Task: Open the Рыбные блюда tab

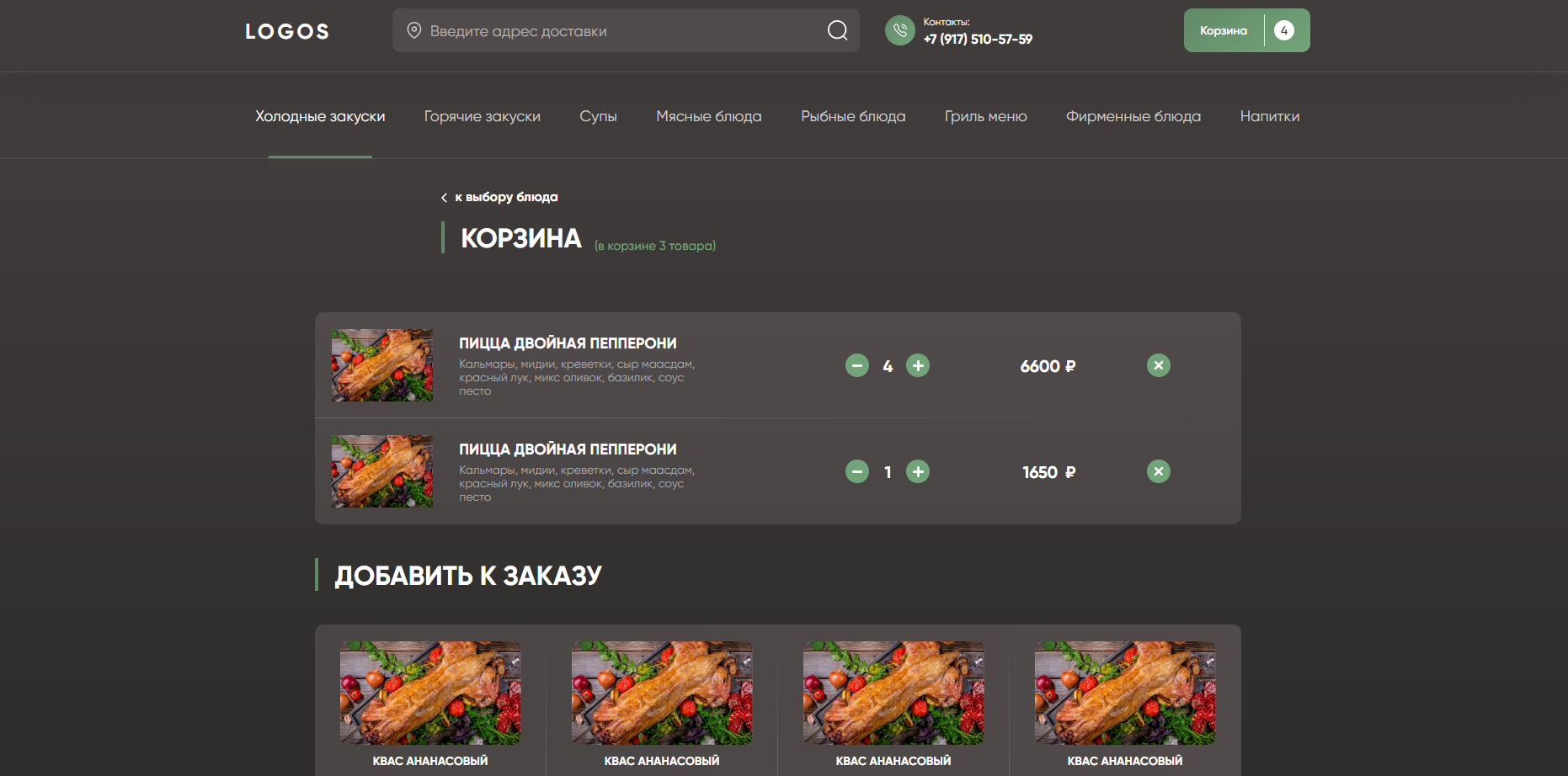Action: pos(853,116)
